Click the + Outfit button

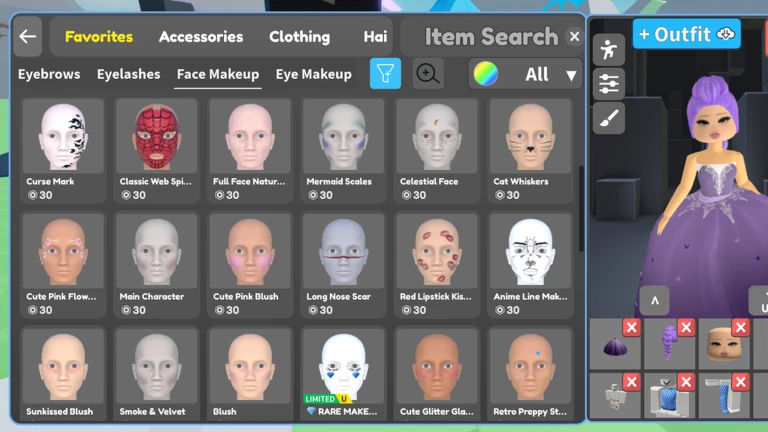(x=686, y=34)
